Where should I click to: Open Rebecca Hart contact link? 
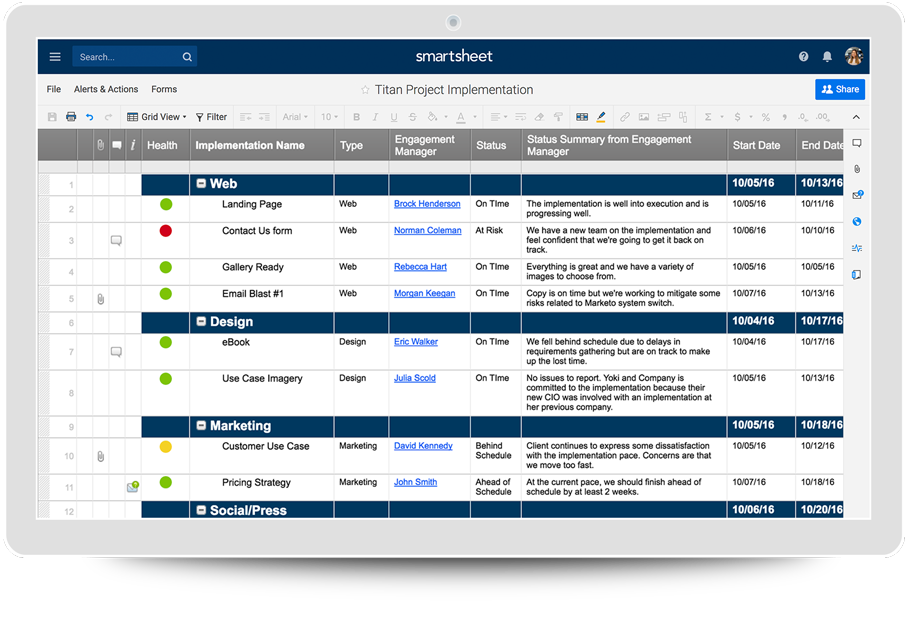(420, 267)
